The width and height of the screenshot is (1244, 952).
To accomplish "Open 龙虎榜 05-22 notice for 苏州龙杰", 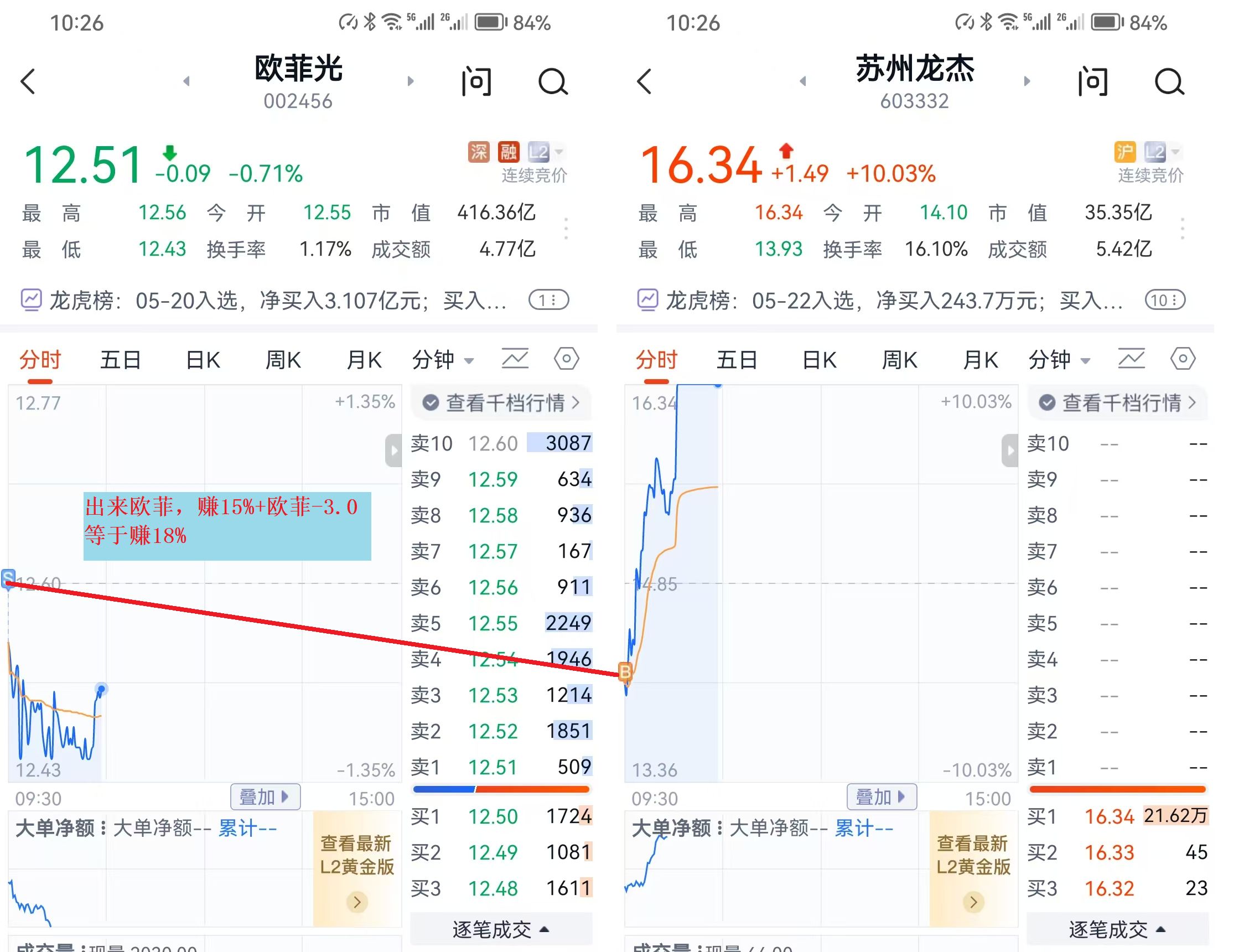I will click(x=880, y=301).
